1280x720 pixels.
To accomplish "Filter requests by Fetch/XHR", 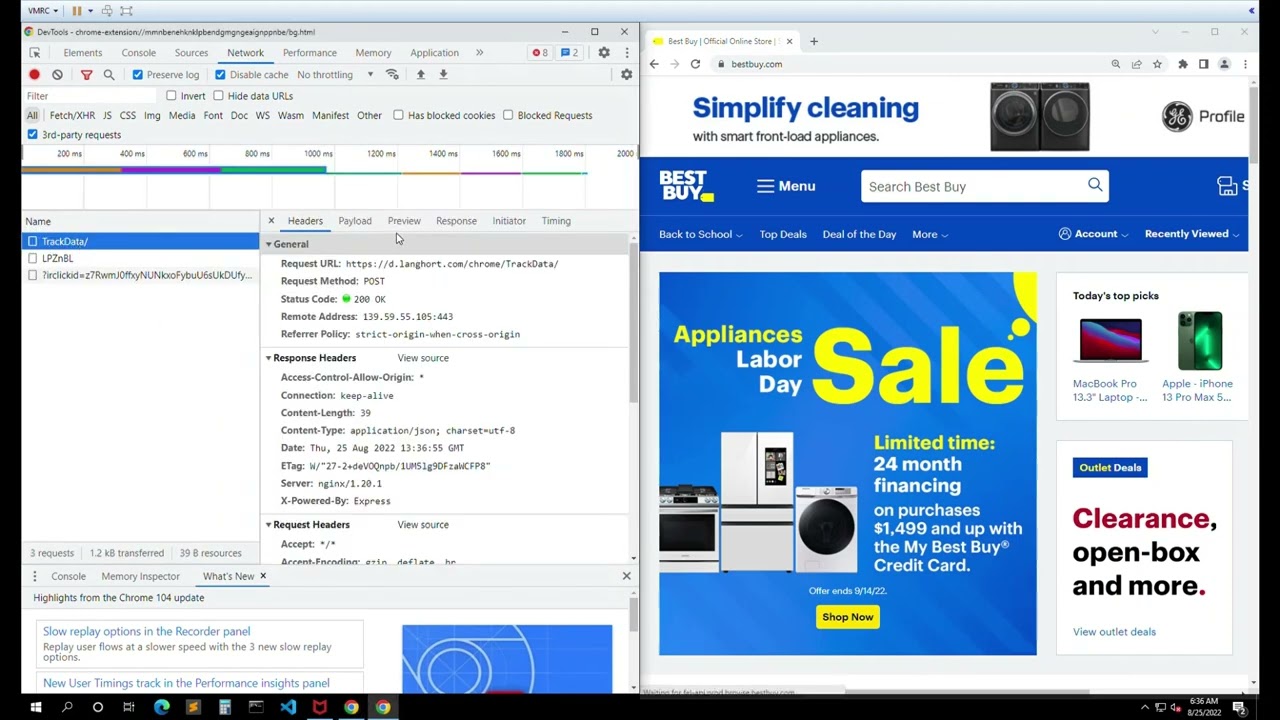I will tap(72, 115).
